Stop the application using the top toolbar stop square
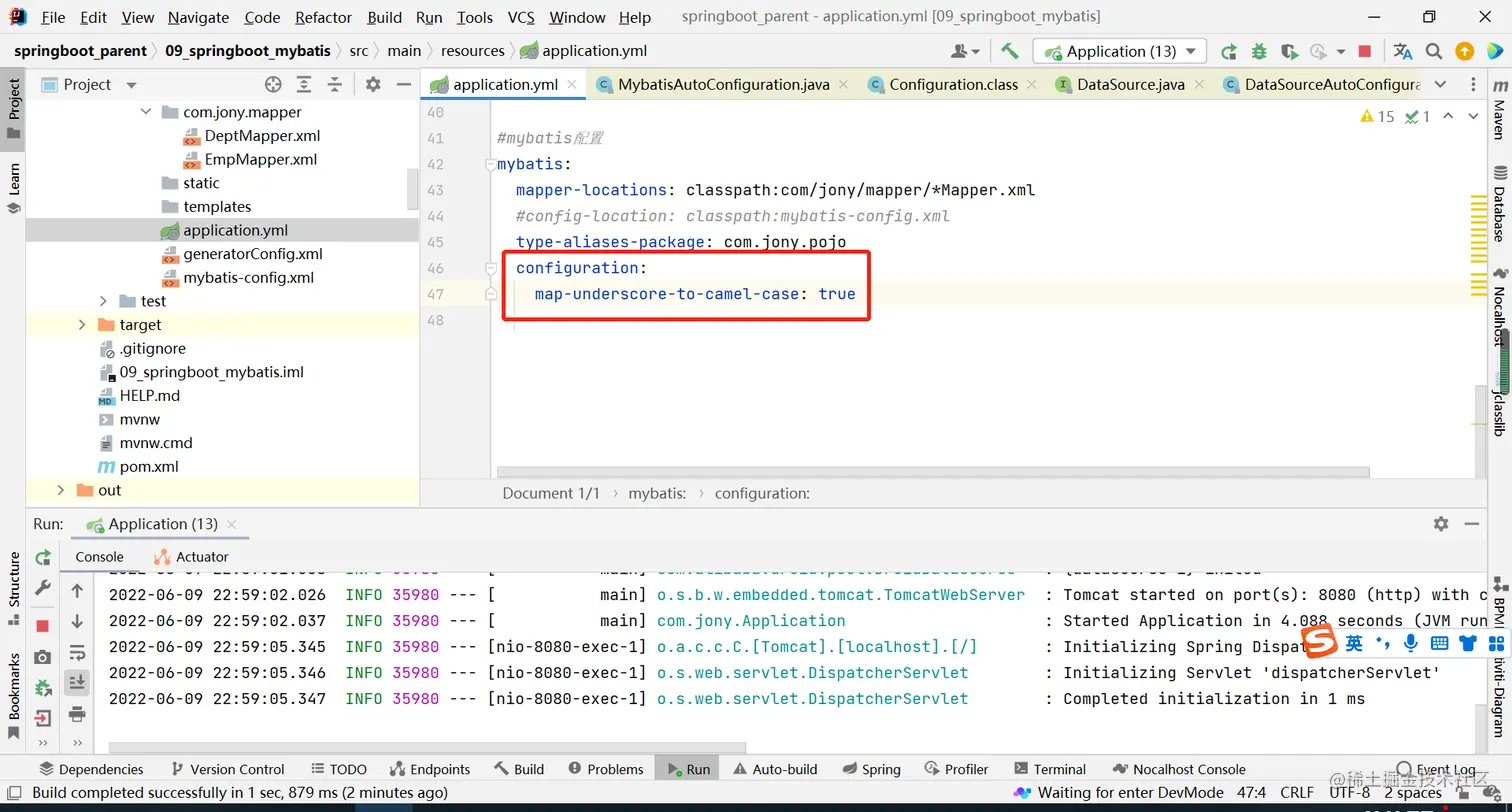1512x812 pixels. point(1365,51)
